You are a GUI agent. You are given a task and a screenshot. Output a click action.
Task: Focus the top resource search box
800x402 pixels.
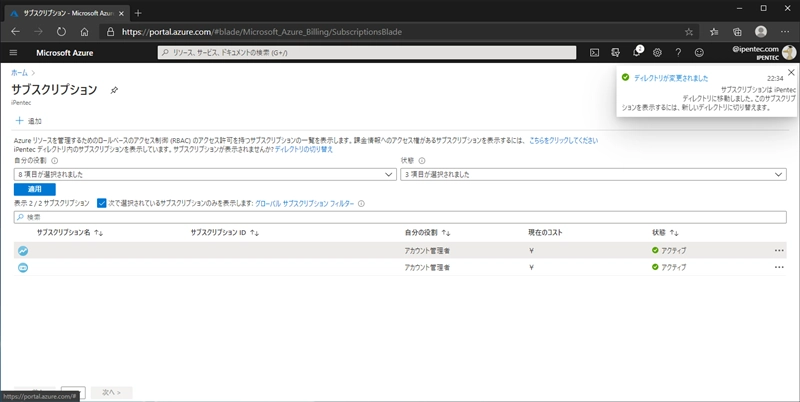[367, 53]
